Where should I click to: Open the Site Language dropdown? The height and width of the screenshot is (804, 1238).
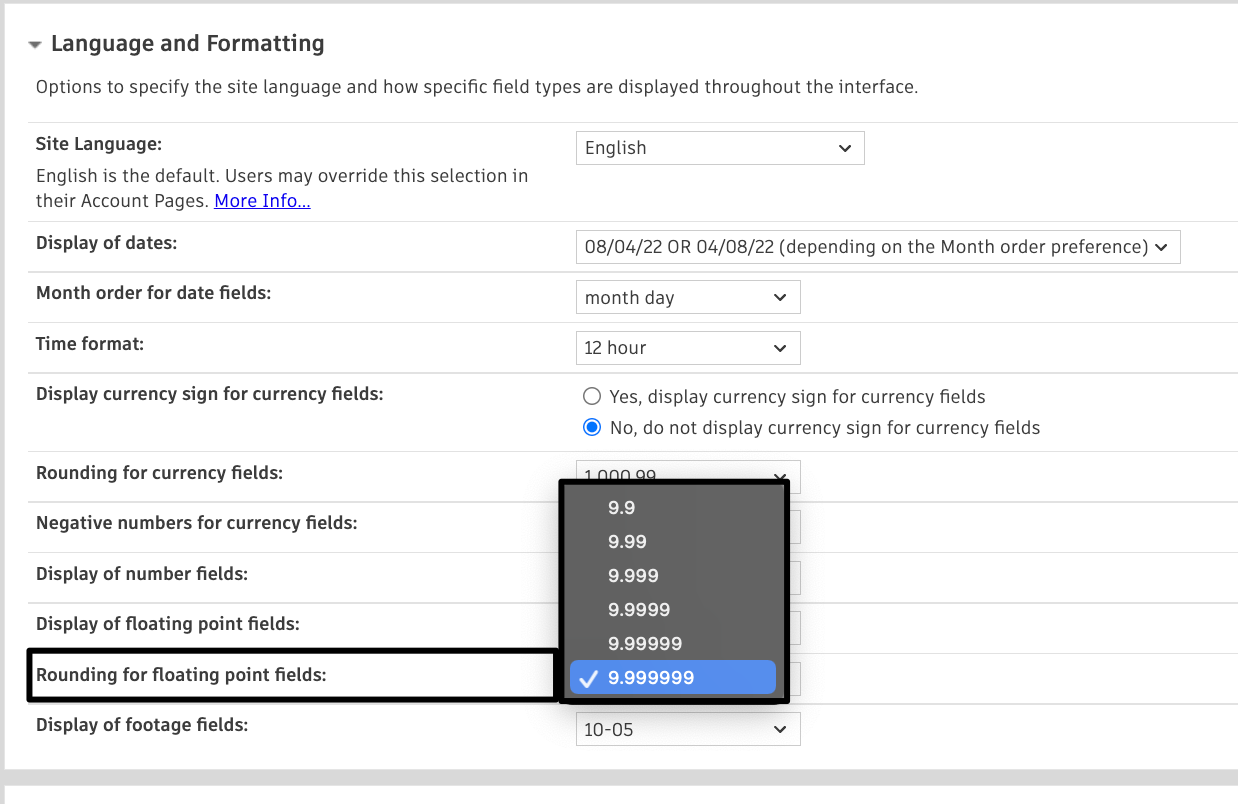click(719, 148)
